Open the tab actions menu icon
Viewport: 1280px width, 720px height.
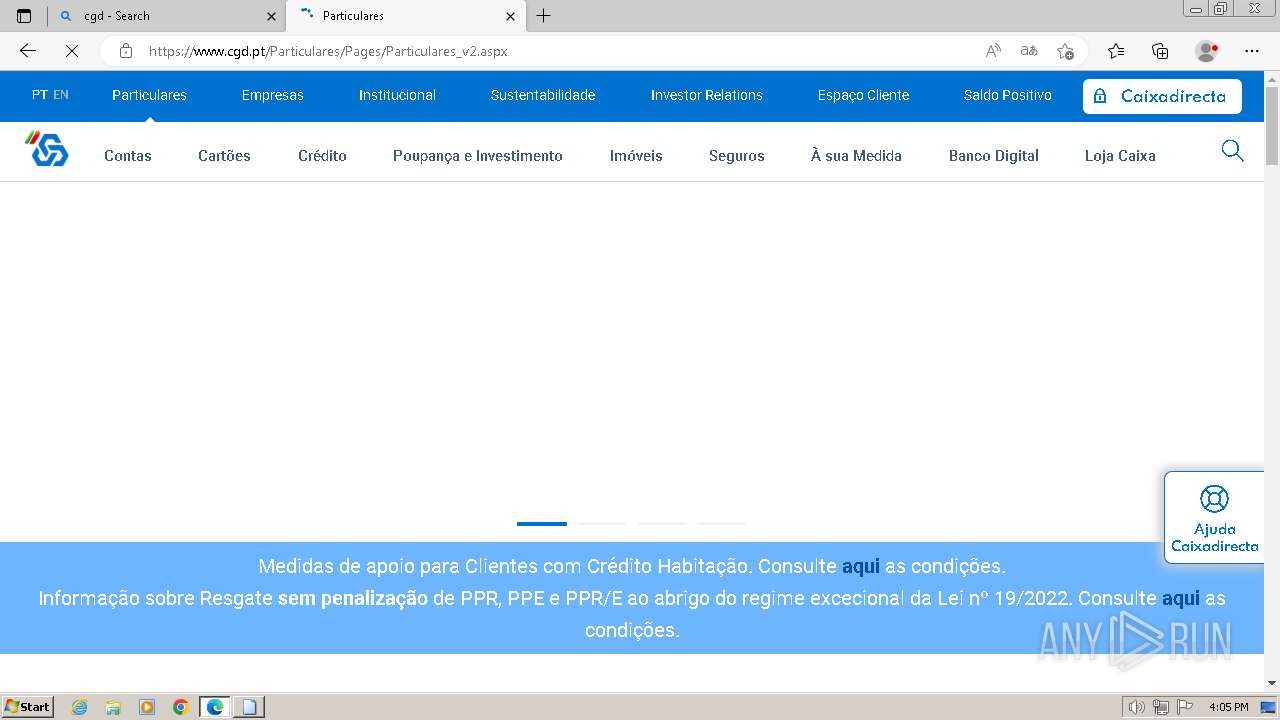point(24,16)
